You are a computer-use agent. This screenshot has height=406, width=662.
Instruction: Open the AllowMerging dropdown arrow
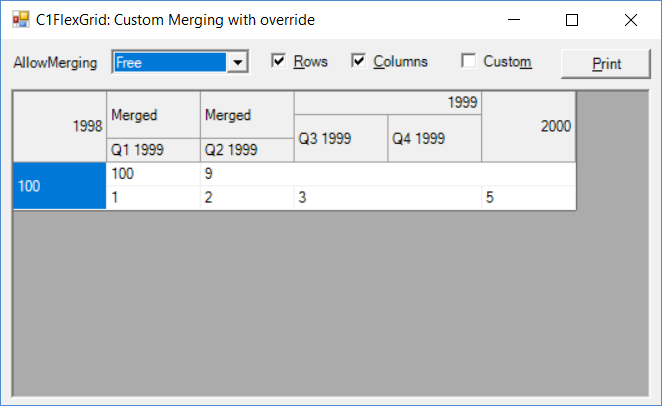[238, 63]
